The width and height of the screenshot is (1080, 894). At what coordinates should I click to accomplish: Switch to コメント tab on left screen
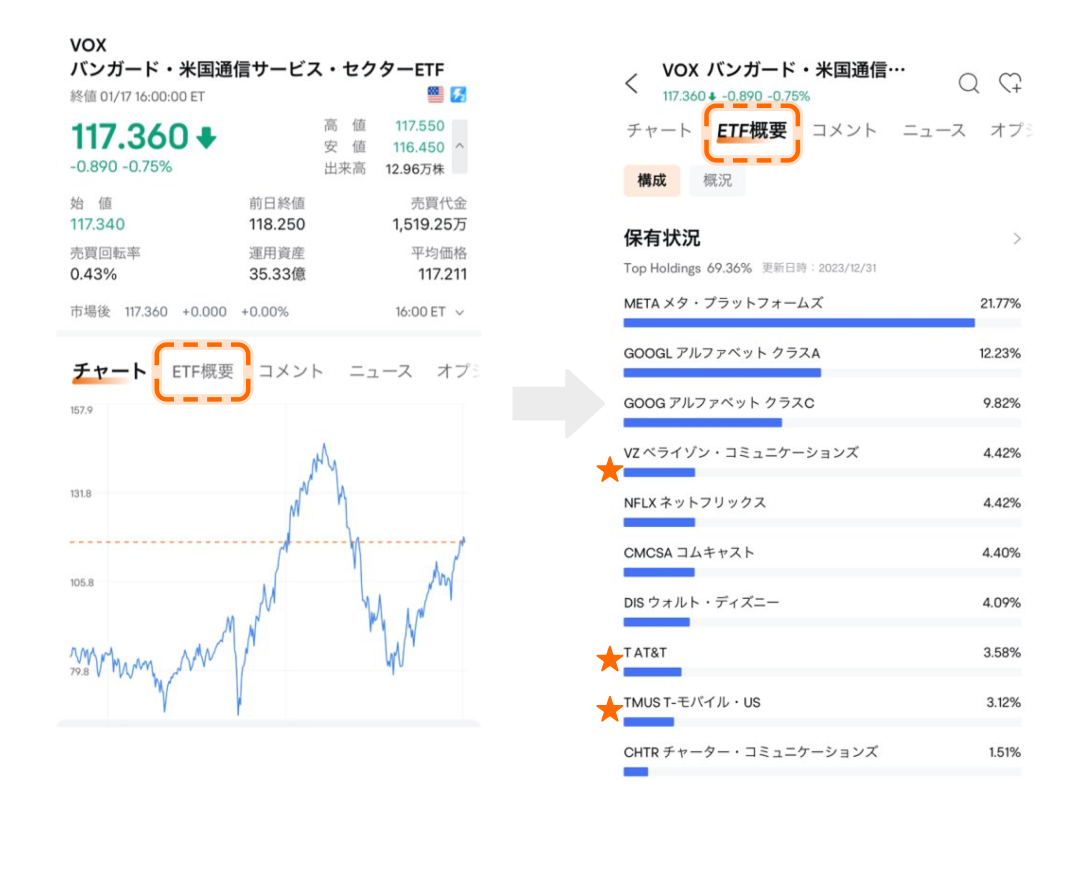[291, 371]
